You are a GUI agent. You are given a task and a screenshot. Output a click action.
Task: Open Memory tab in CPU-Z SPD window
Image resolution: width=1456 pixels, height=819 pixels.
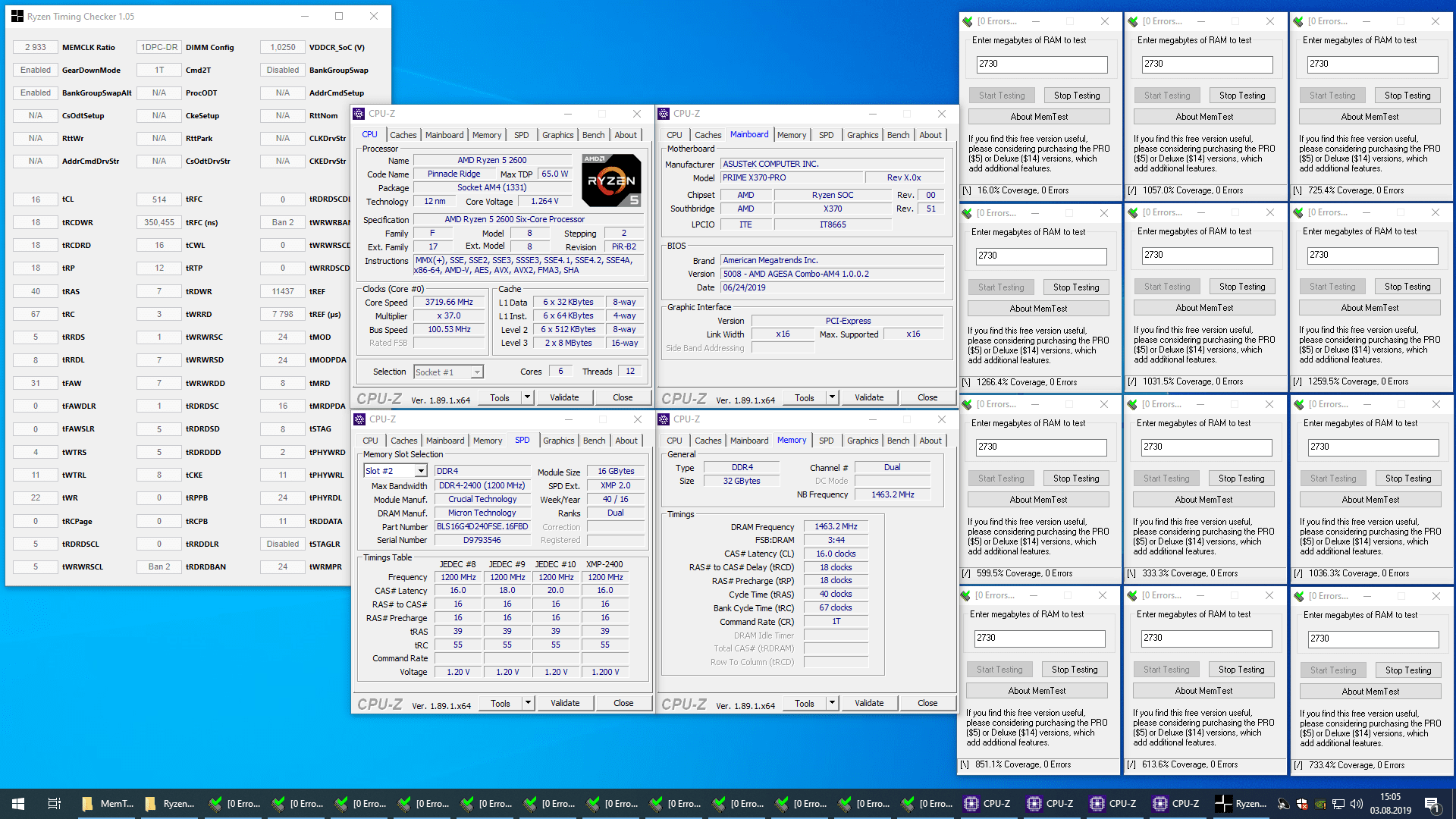click(488, 441)
